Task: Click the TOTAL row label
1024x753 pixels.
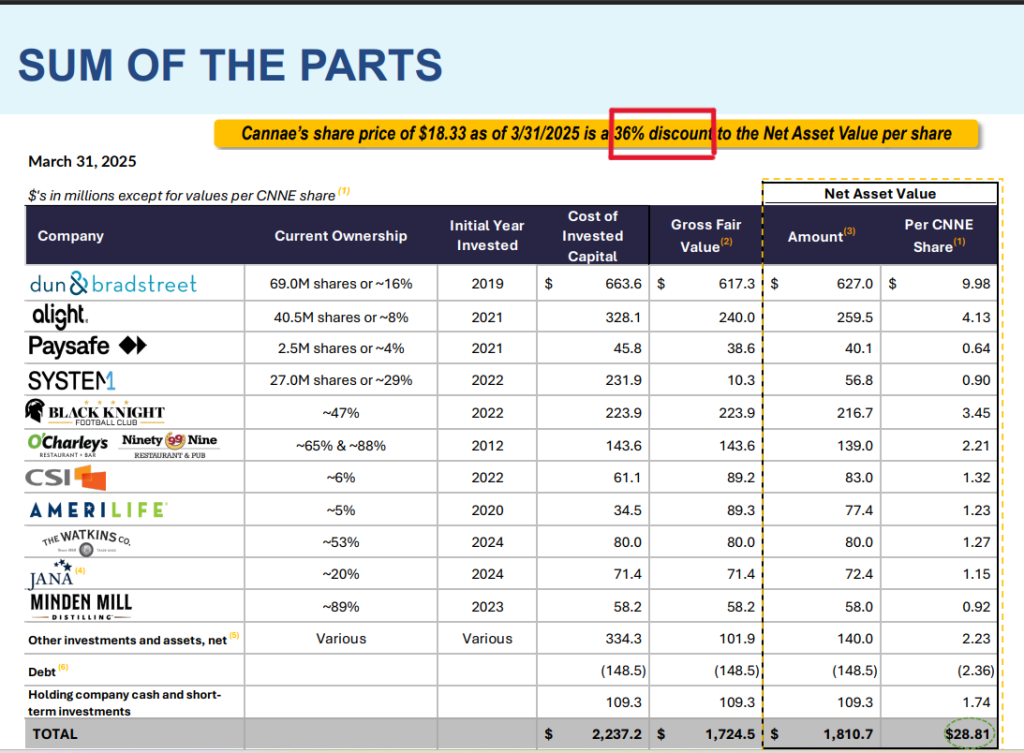Action: 55,734
